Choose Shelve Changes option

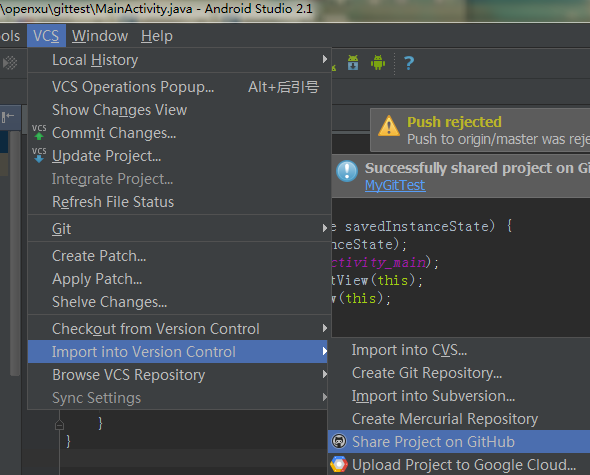point(179,302)
